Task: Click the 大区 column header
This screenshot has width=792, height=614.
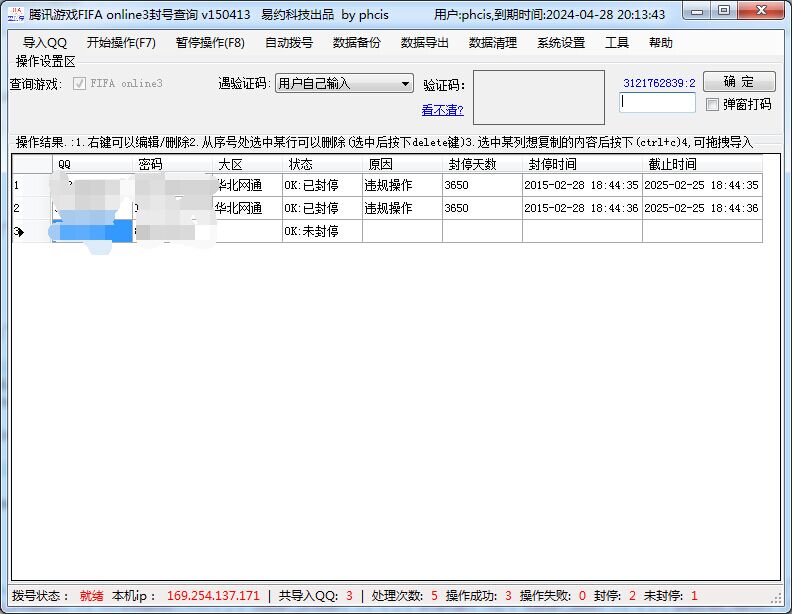Action: [x=248, y=164]
